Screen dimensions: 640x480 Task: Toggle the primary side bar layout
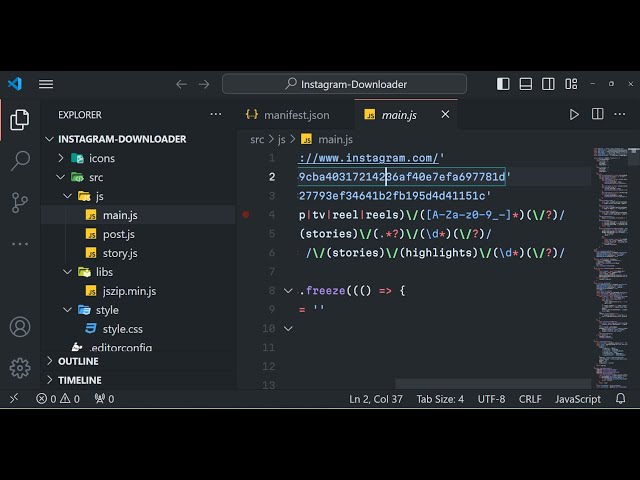[503, 84]
